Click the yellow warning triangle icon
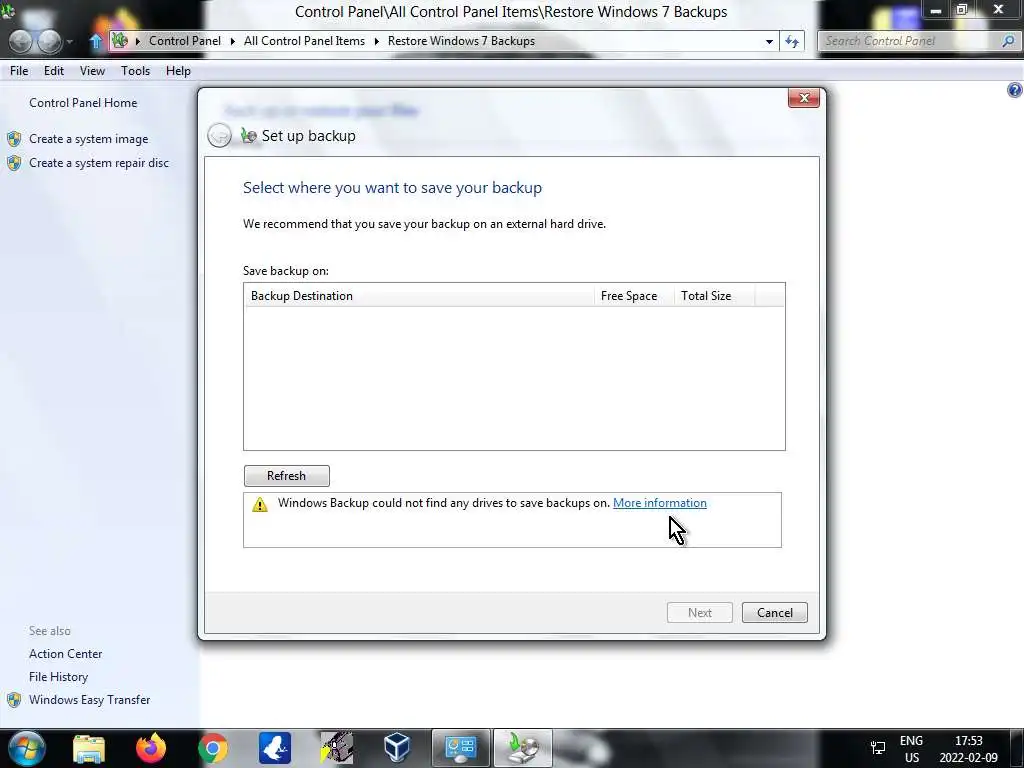 [260, 504]
